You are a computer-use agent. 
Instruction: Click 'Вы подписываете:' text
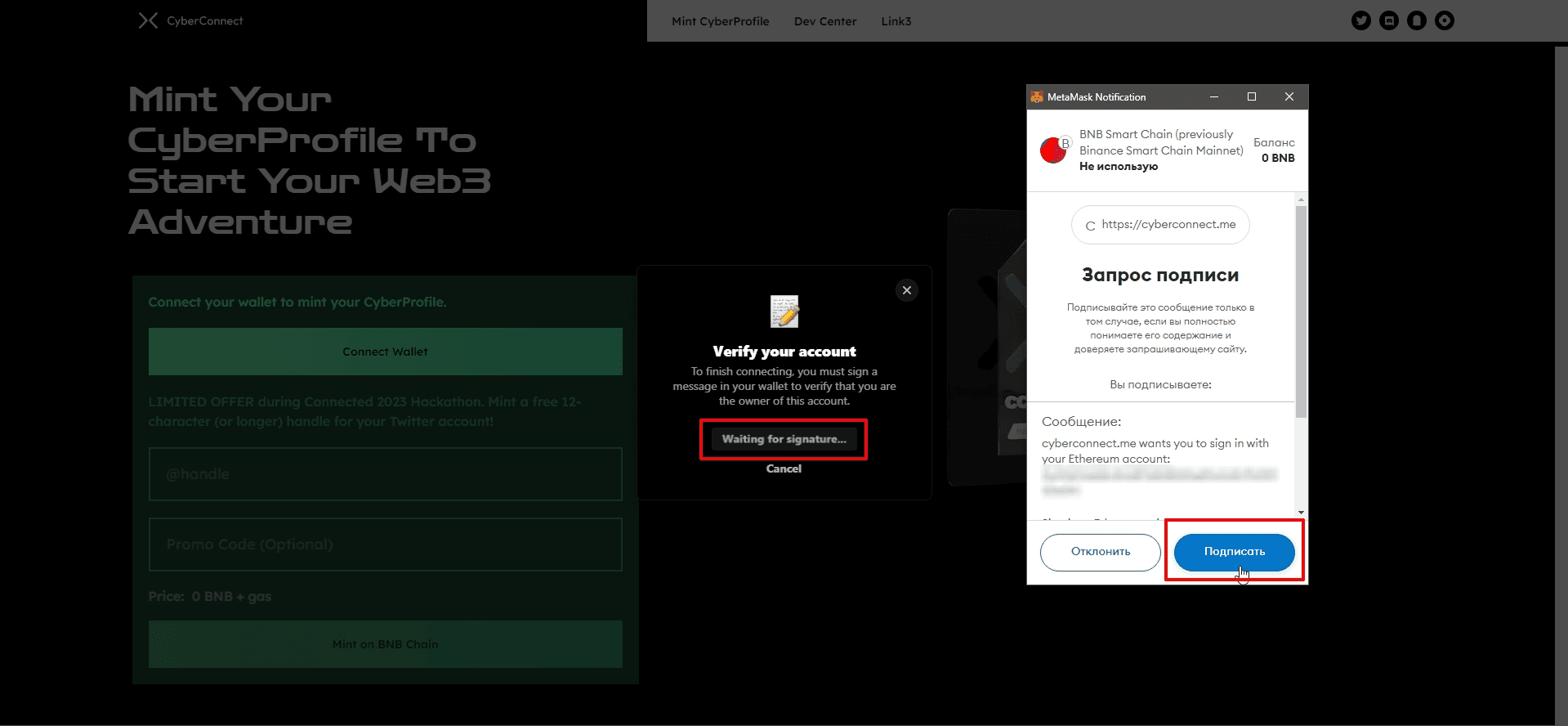pyautogui.click(x=1160, y=384)
